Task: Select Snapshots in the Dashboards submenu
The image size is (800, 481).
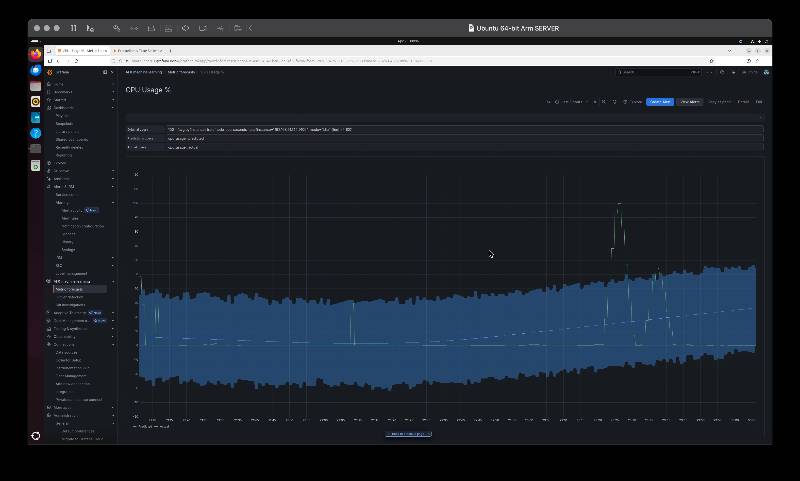Action: (64, 123)
